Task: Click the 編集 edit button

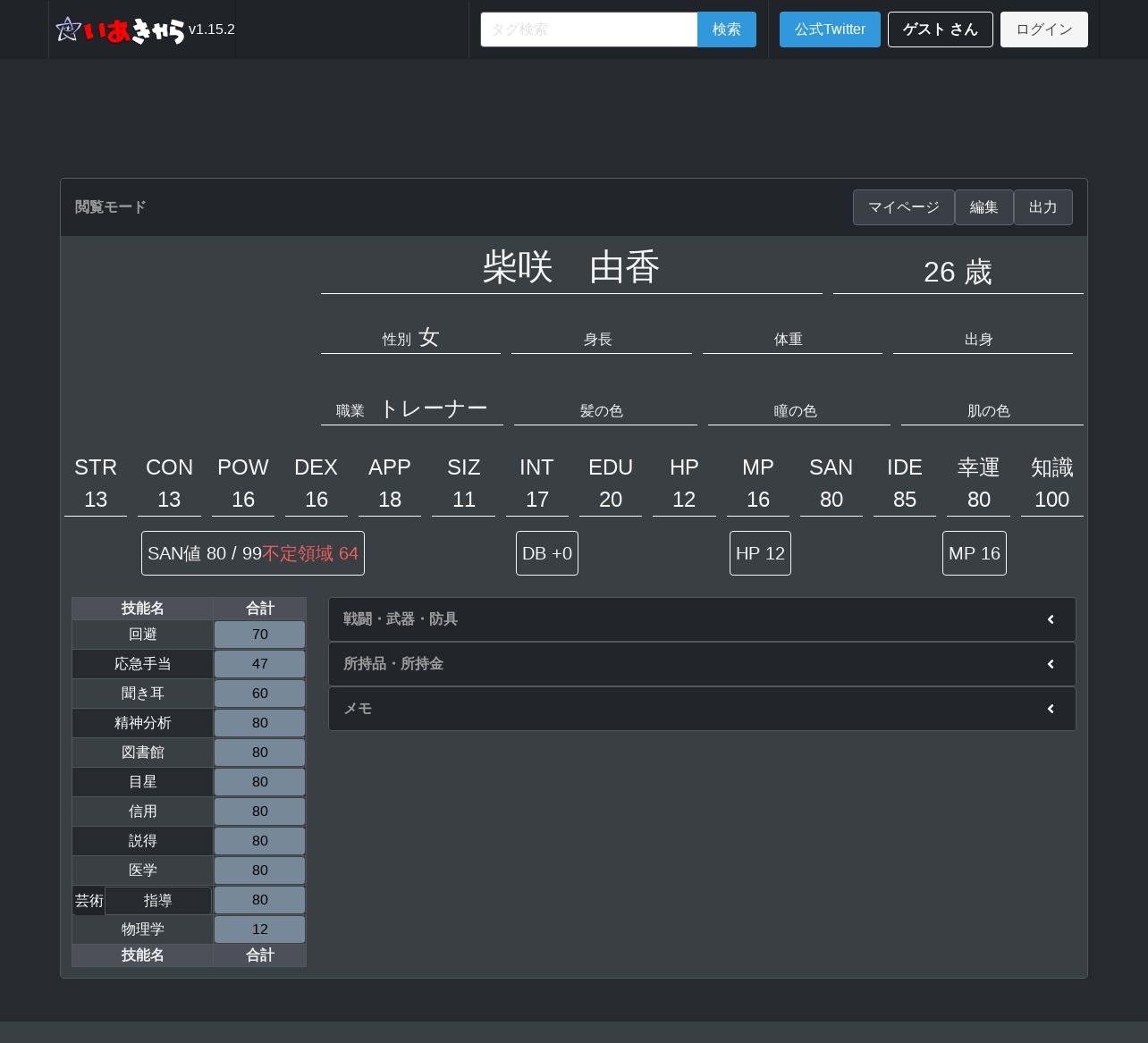Action: [x=984, y=207]
